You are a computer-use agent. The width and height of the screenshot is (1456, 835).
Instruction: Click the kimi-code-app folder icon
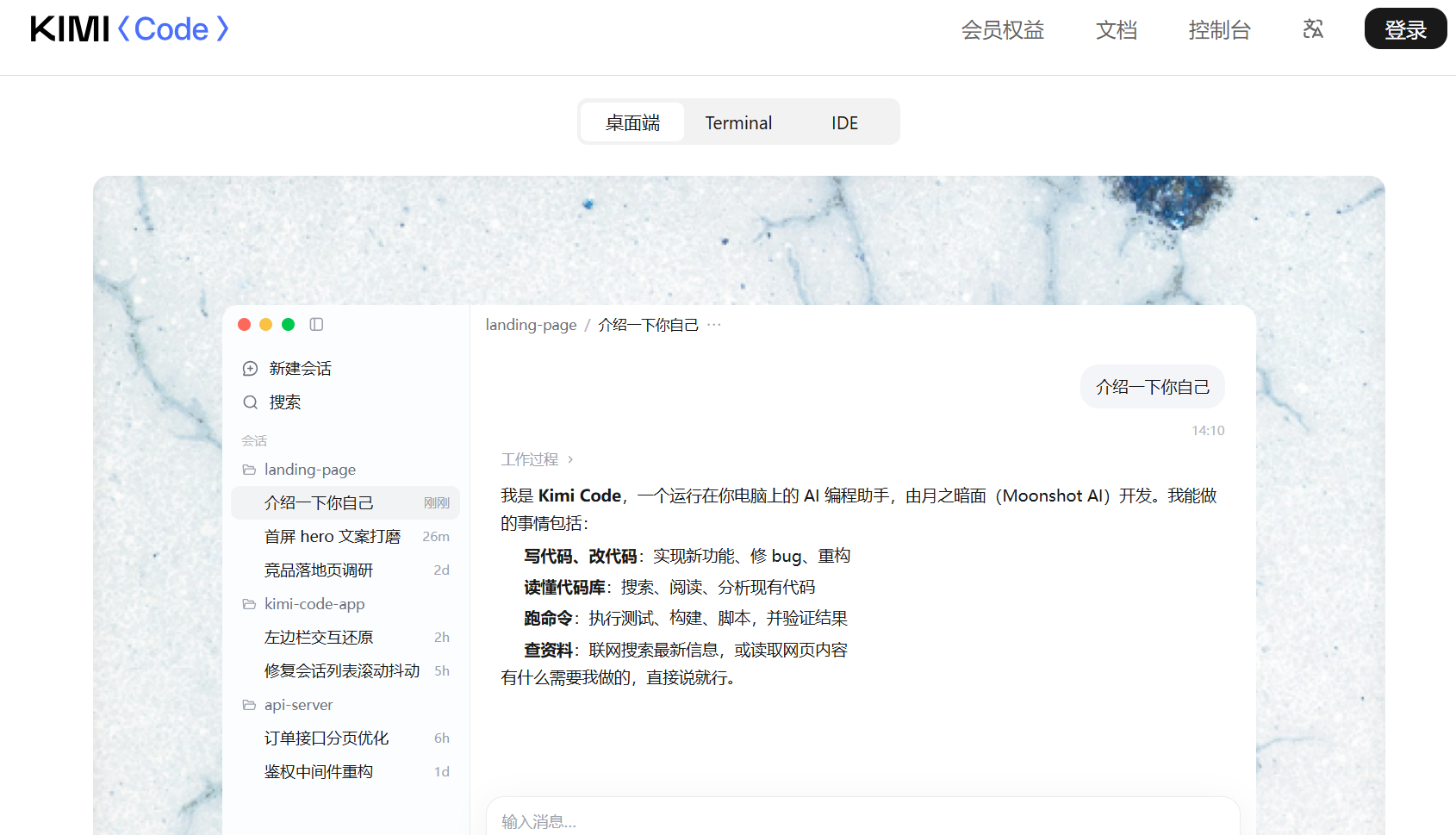coord(249,604)
